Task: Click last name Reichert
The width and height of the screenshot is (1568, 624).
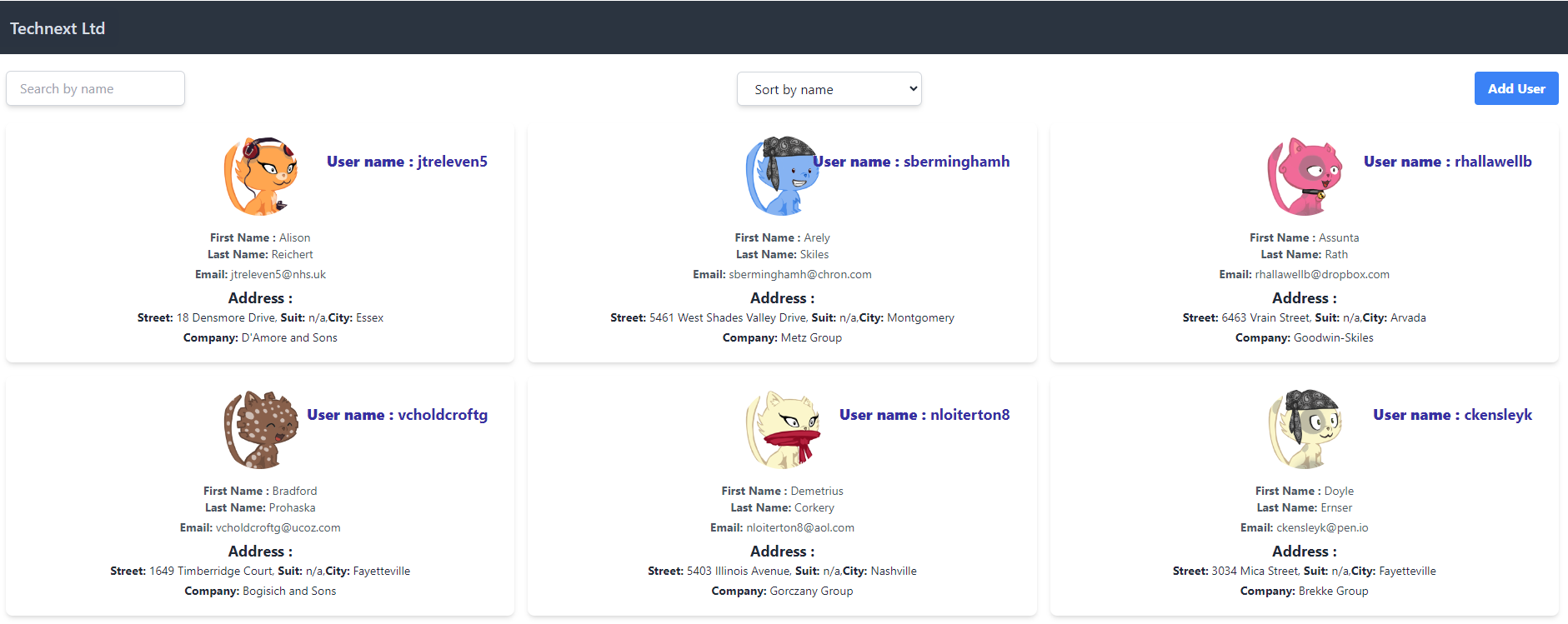Action: [292, 254]
